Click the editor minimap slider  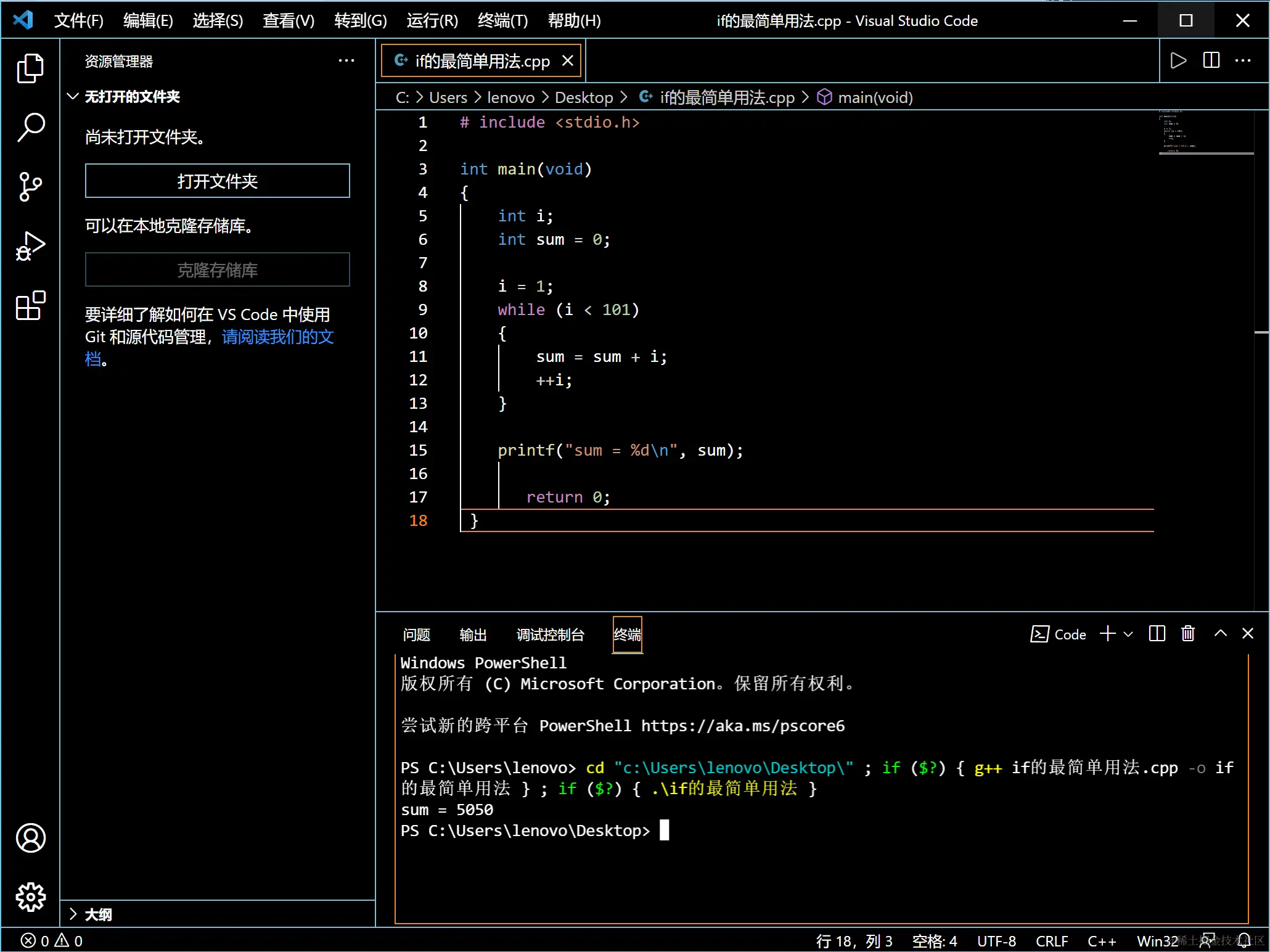[1205, 133]
